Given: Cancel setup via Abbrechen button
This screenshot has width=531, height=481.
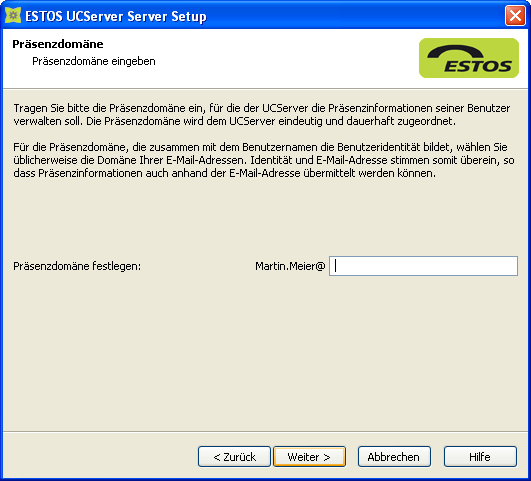Looking at the screenshot, I should (x=394, y=457).
